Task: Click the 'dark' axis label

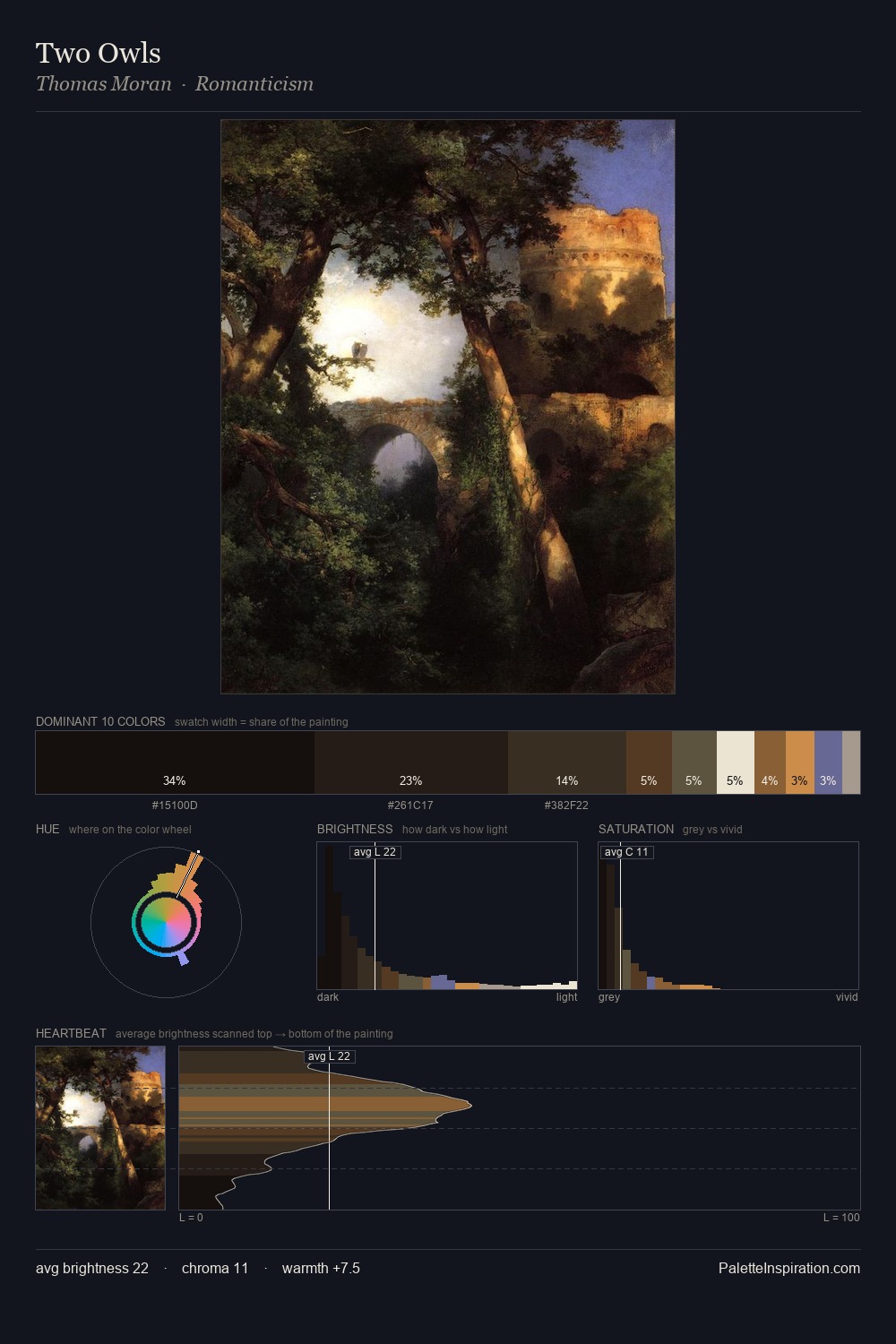Action: pyautogui.click(x=328, y=997)
